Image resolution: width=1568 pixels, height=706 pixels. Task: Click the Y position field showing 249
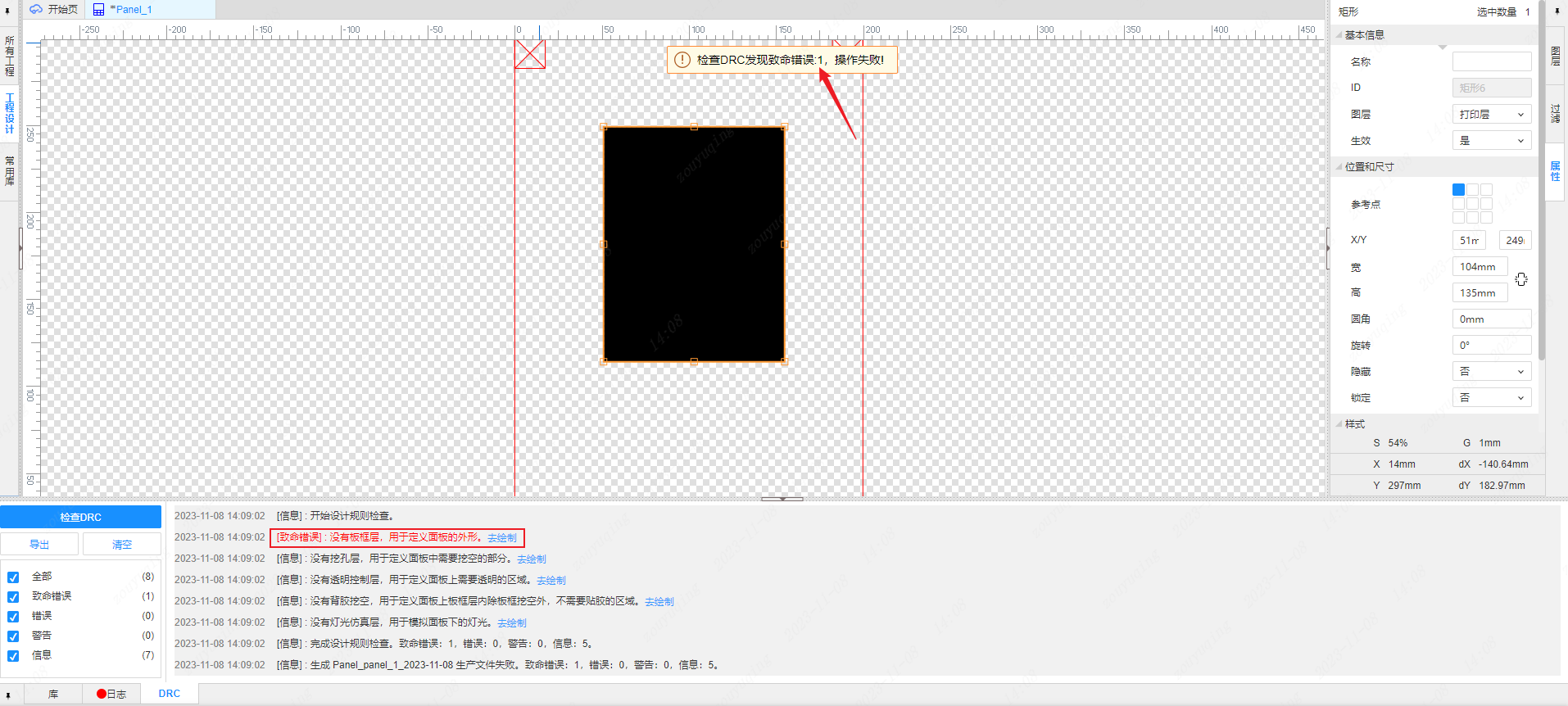click(x=1515, y=240)
